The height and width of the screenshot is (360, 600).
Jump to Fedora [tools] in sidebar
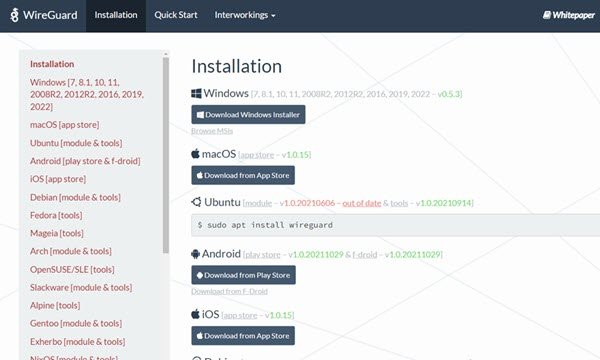(56, 215)
